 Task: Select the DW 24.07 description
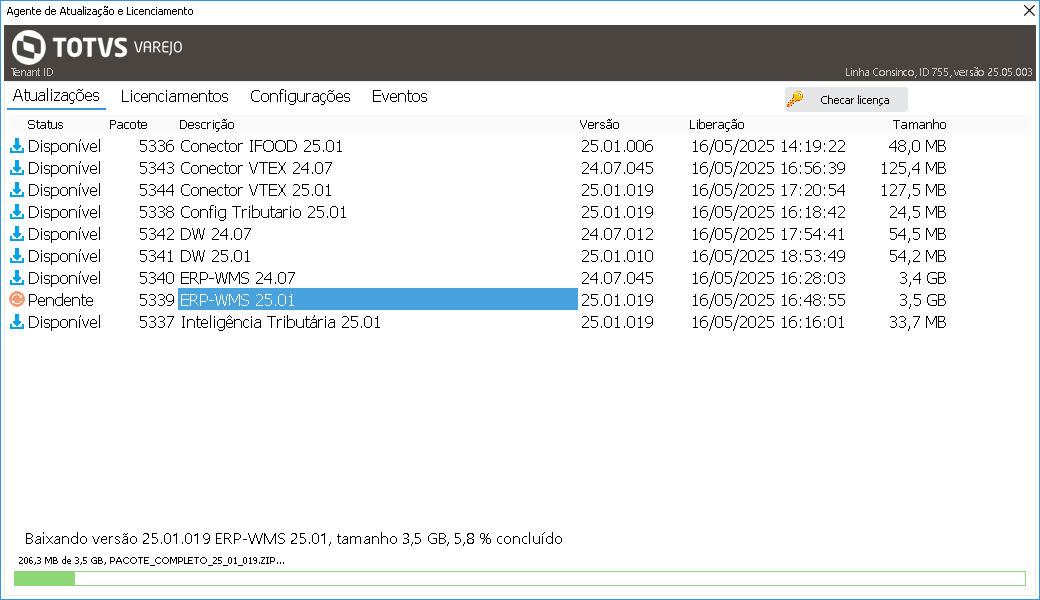point(216,233)
